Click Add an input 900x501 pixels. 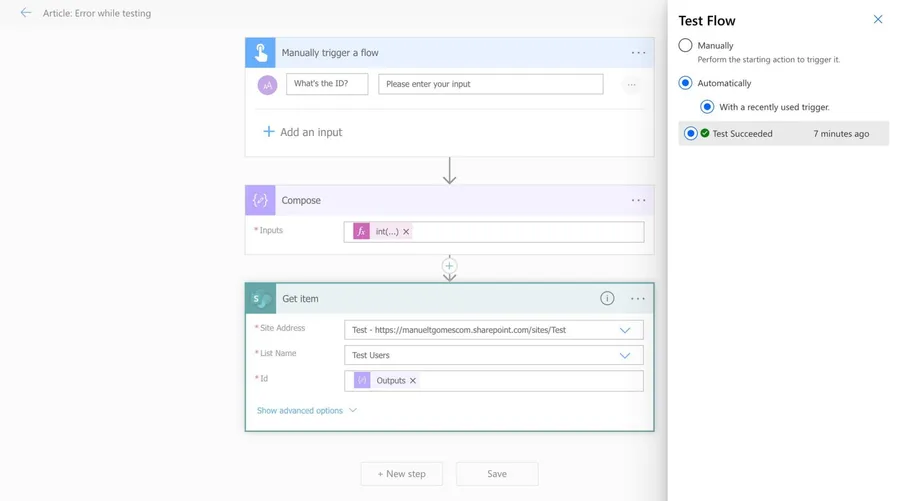(x=302, y=132)
